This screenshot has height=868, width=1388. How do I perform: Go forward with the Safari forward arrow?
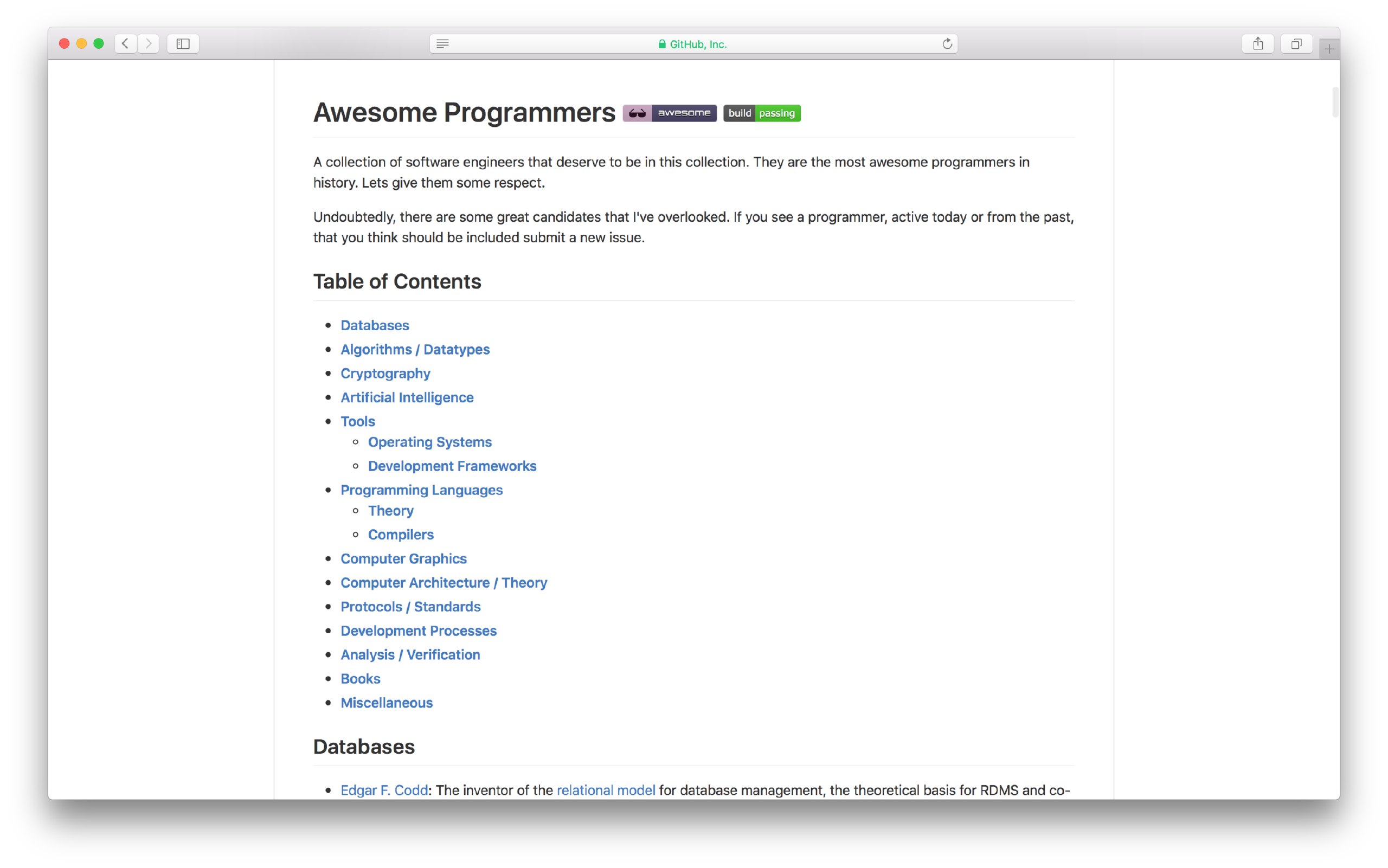pyautogui.click(x=148, y=43)
